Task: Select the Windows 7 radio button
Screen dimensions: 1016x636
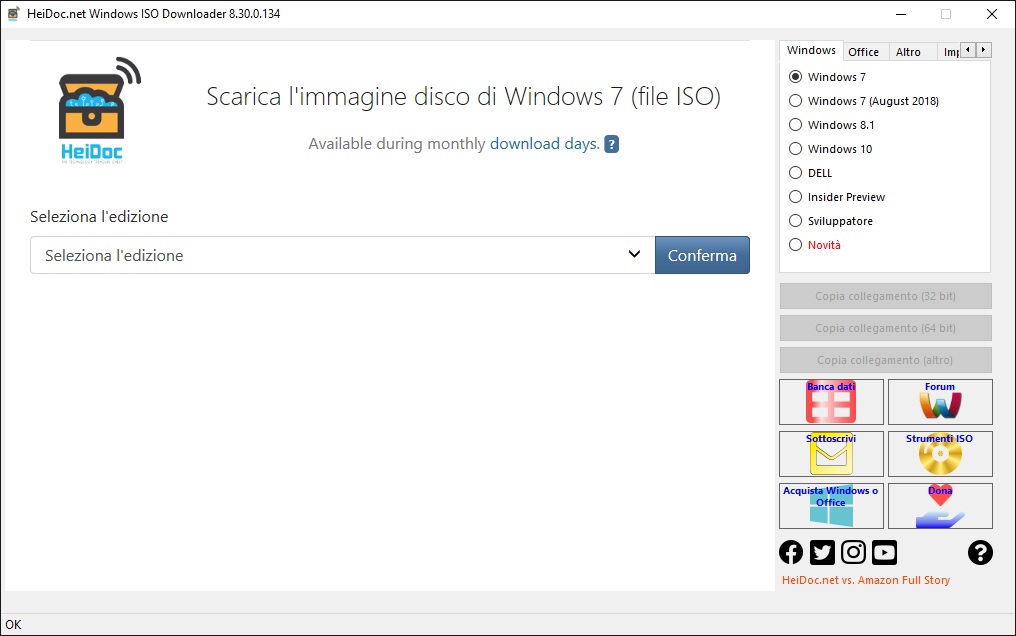Action: pyautogui.click(x=795, y=76)
